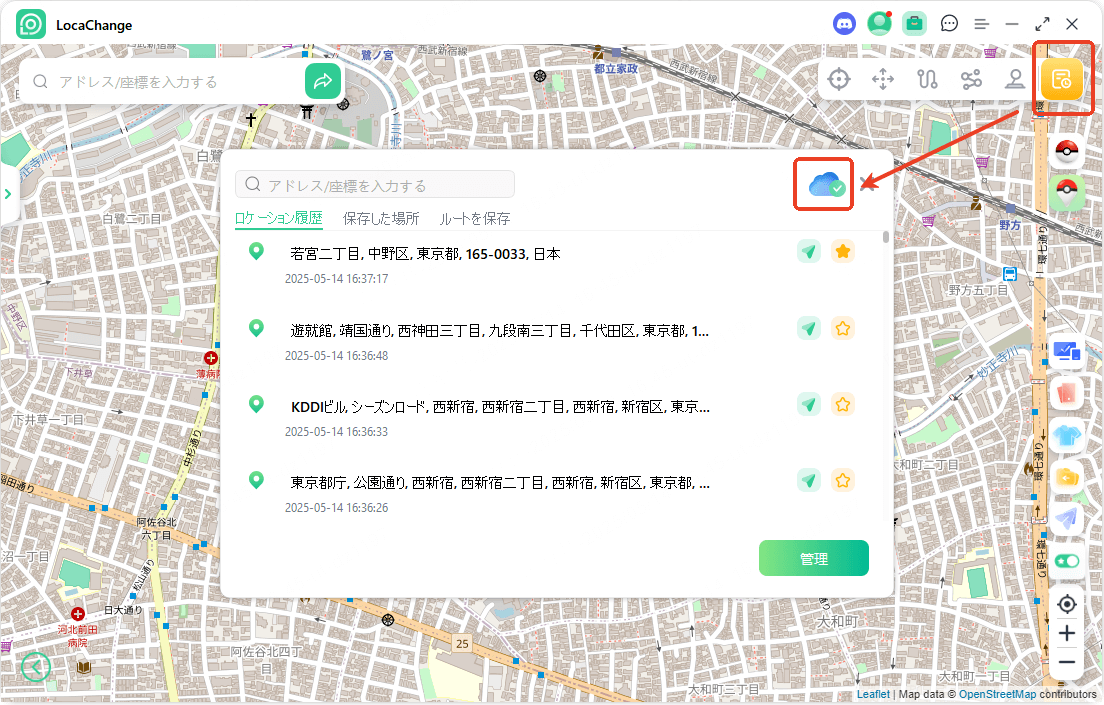
Task: Click the dialog address search field
Action: (375, 185)
